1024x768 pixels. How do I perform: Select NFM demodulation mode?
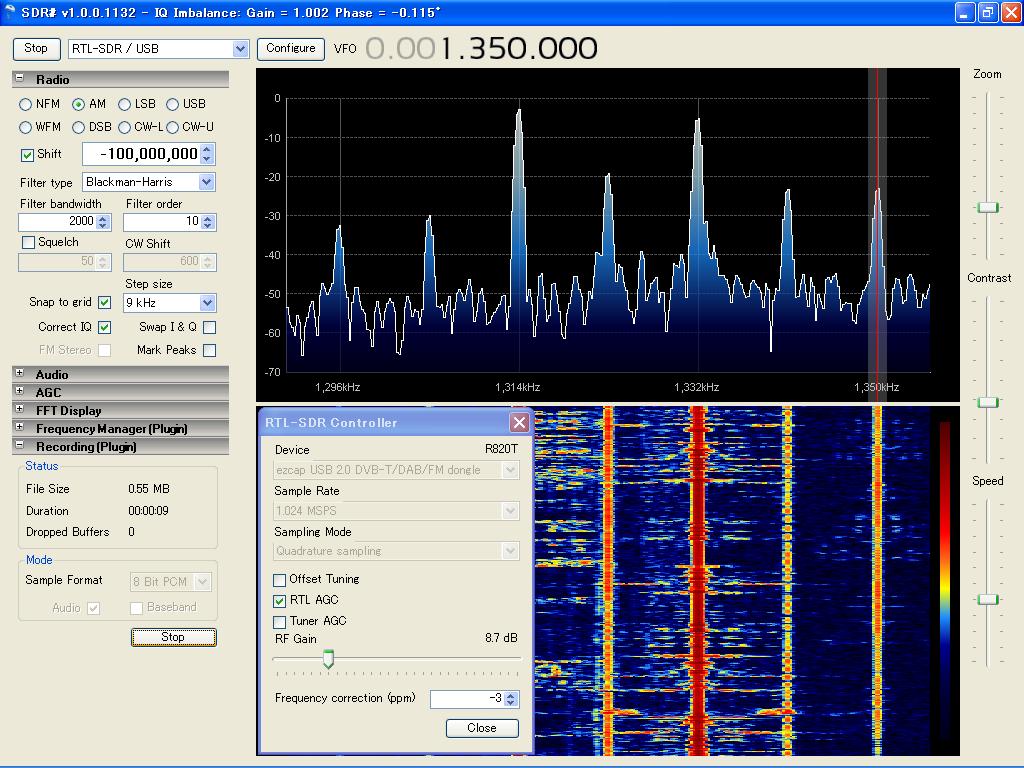(x=25, y=104)
